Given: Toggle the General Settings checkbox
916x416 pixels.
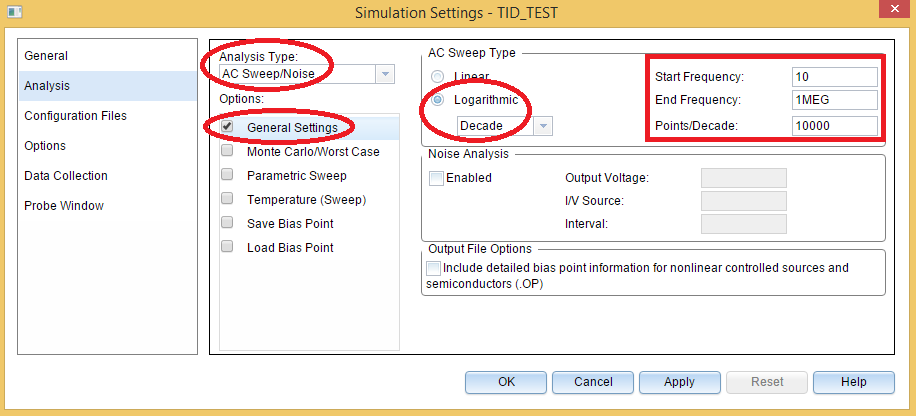Looking at the screenshot, I should click(x=227, y=126).
